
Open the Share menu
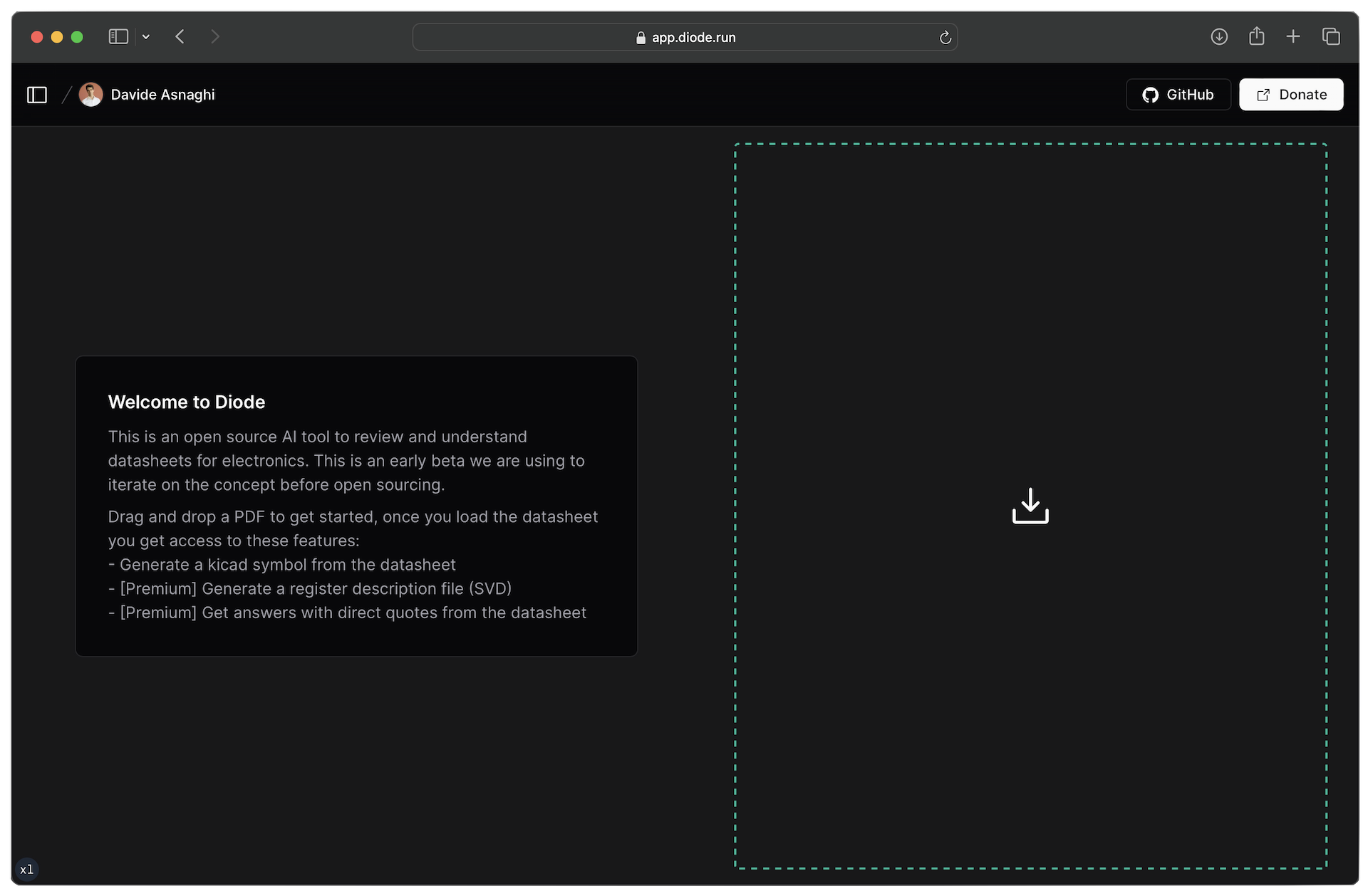pyautogui.click(x=1256, y=36)
